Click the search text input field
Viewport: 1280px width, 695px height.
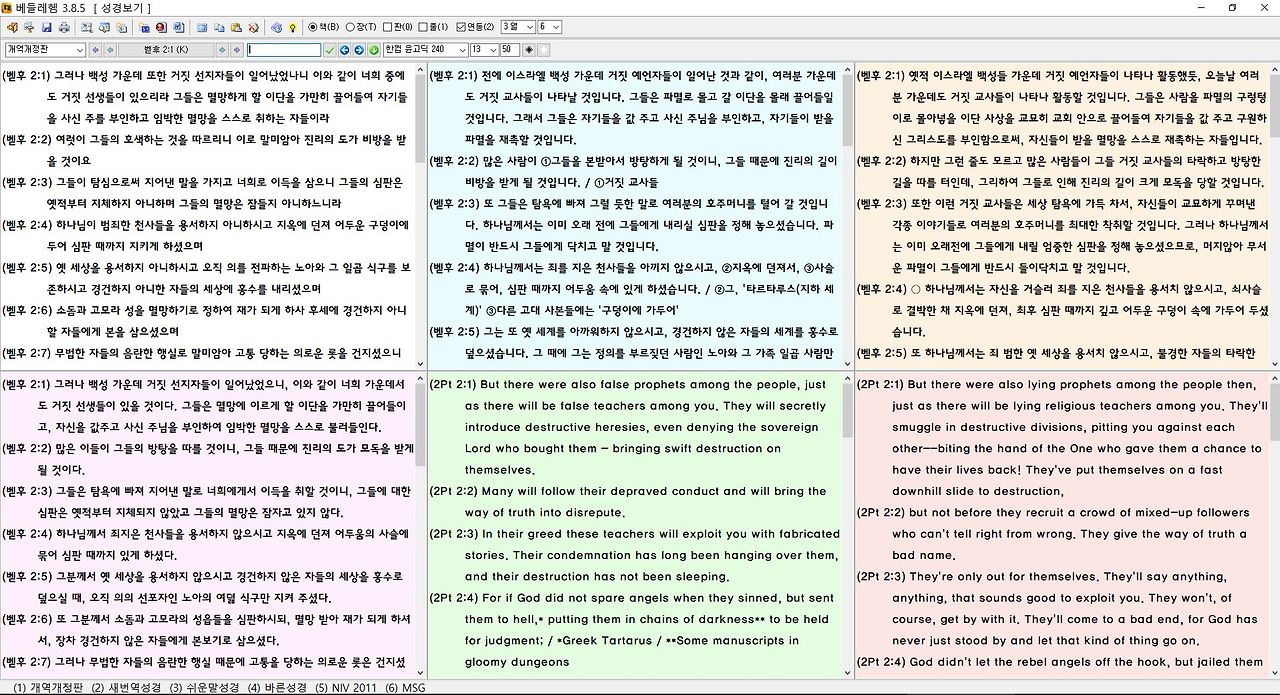click(x=284, y=49)
